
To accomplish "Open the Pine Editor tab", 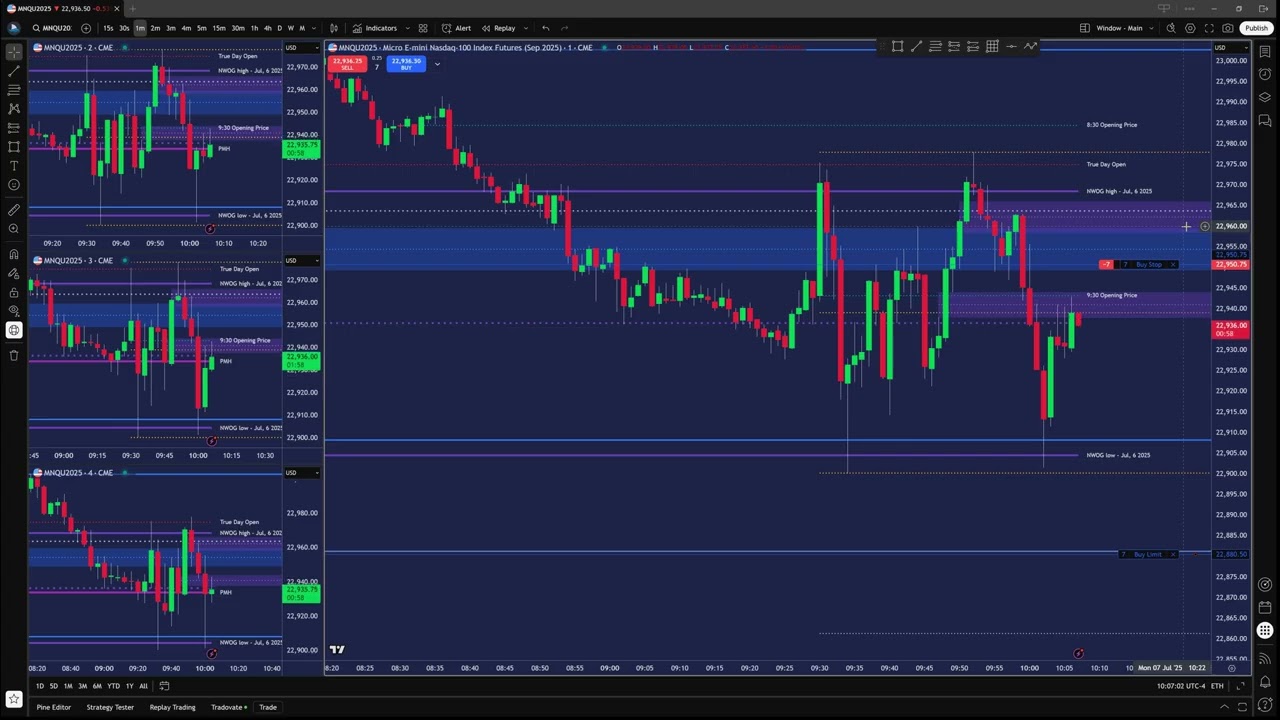I will tap(54, 707).
